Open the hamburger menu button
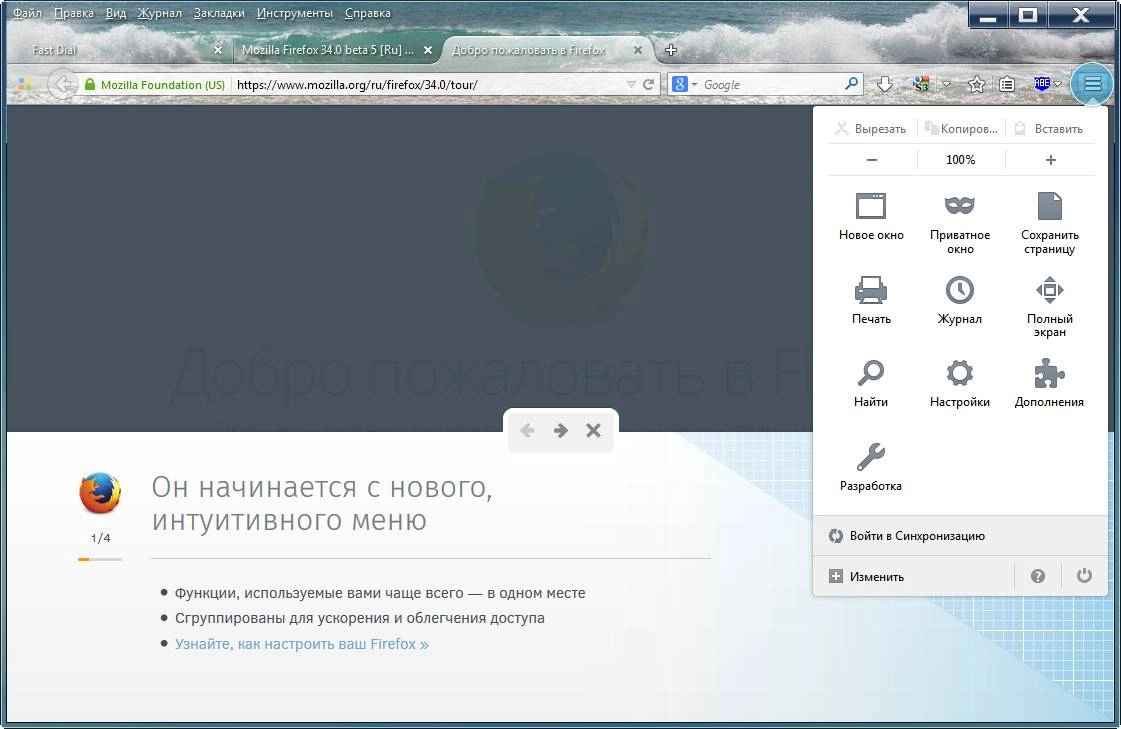The image size is (1121, 729). (x=1092, y=84)
